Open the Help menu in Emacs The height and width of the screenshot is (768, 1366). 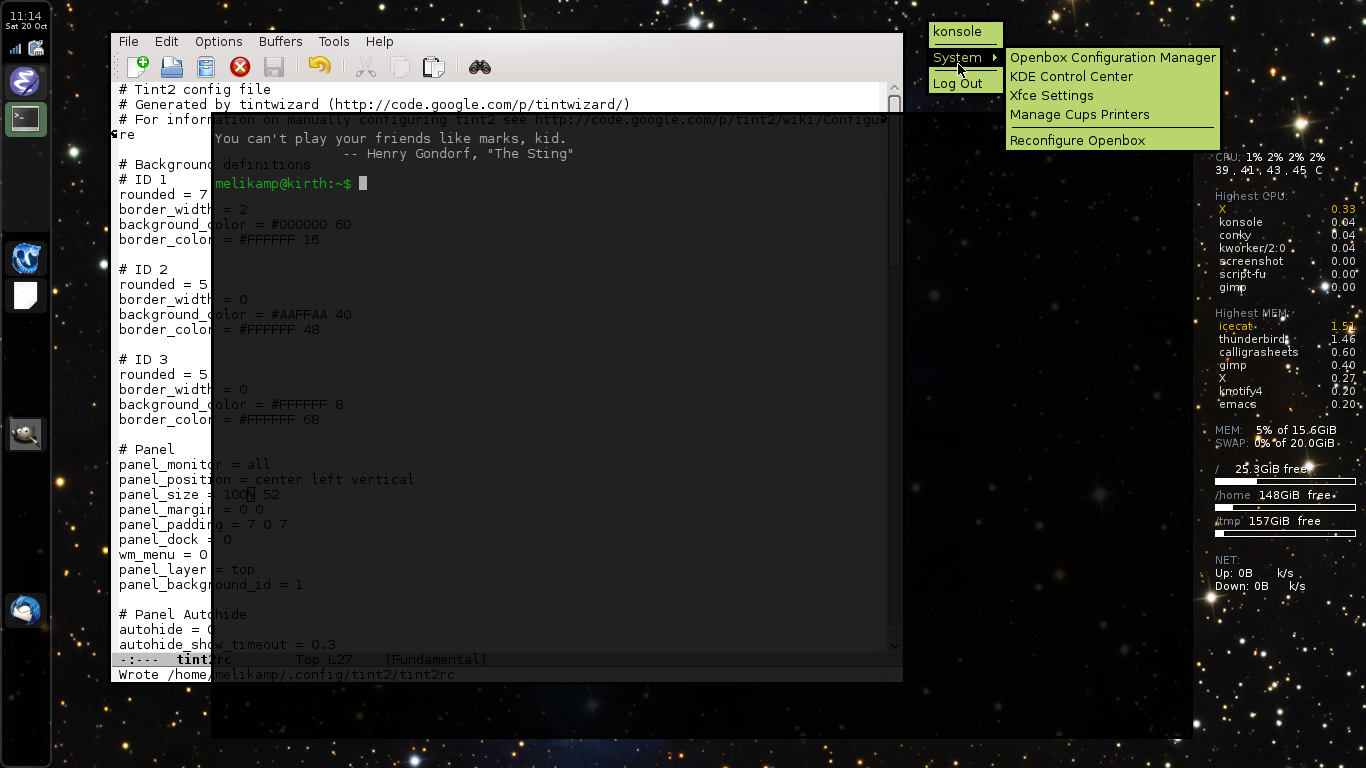point(379,41)
